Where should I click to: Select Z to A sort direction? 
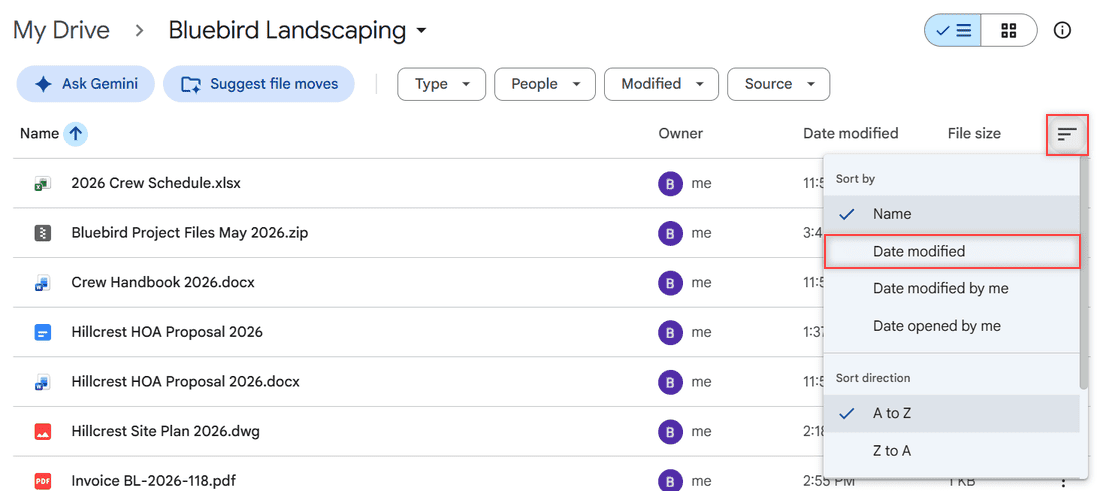tap(951, 450)
